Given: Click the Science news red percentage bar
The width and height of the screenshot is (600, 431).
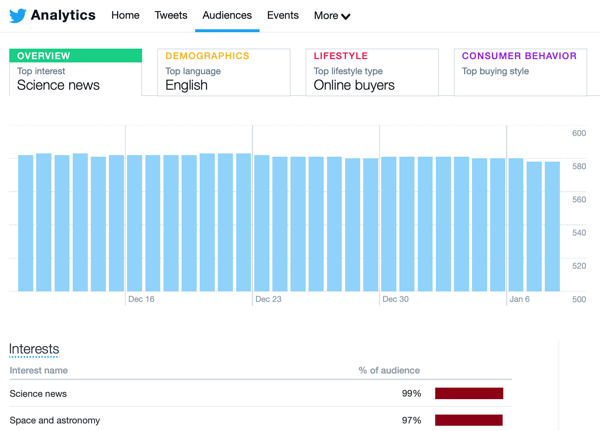Looking at the screenshot, I should pos(469,393).
